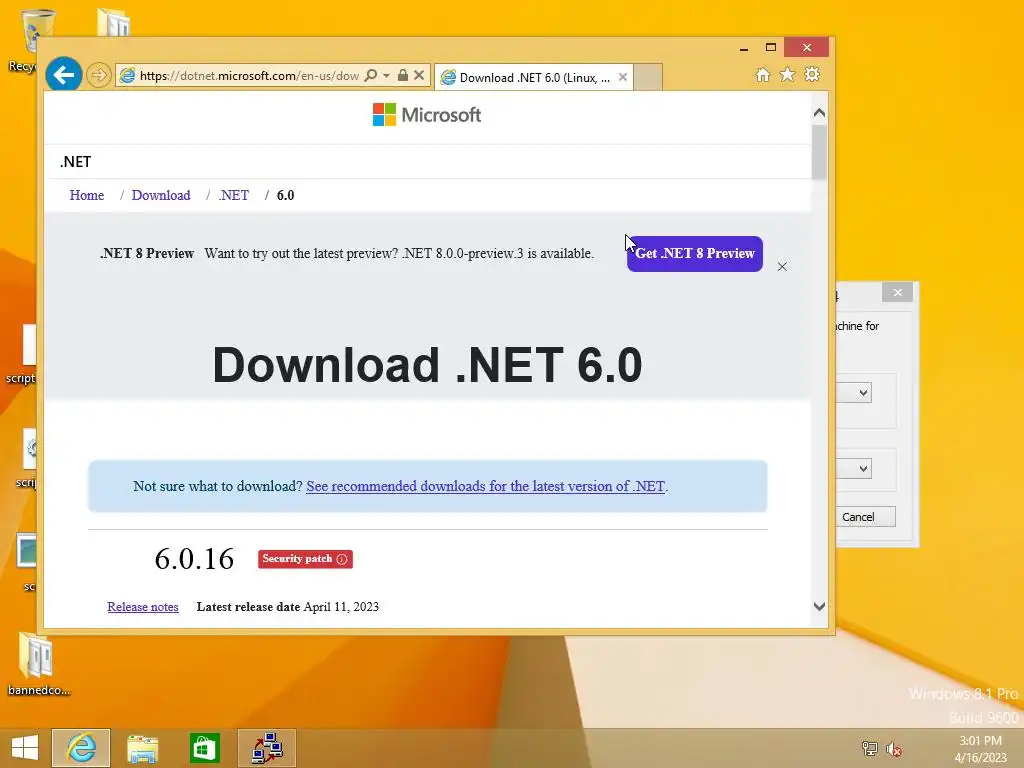
Task: Click the 6.0.16 version heading
Action: tap(194, 559)
